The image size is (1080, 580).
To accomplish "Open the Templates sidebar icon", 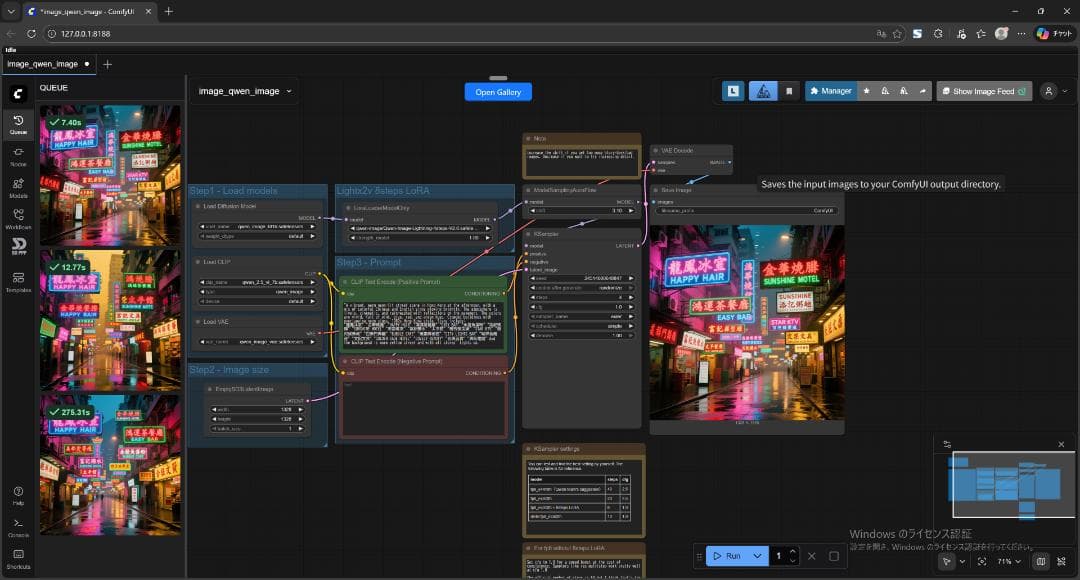I will [x=18, y=281].
